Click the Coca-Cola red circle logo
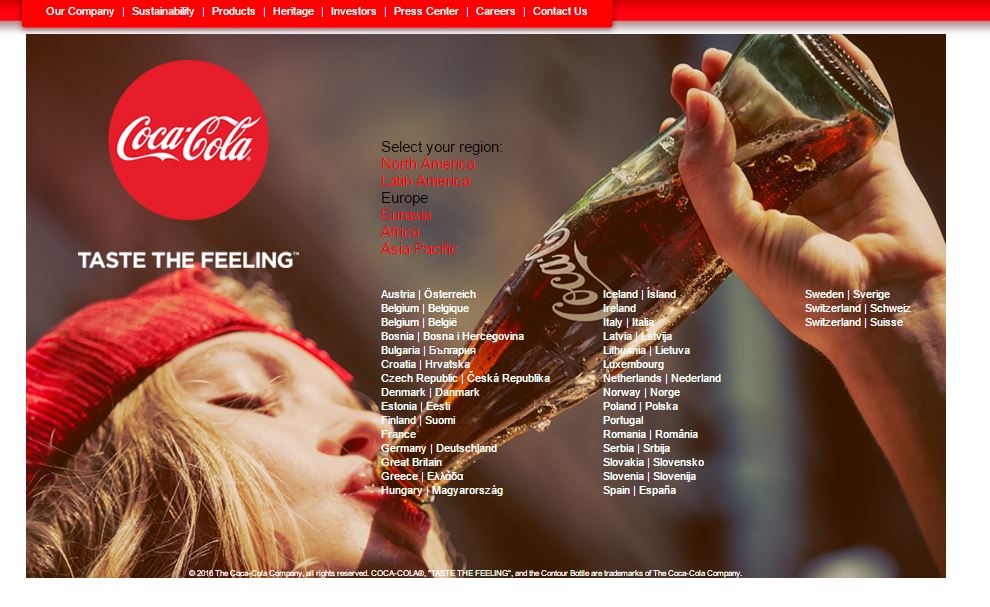 (x=188, y=140)
